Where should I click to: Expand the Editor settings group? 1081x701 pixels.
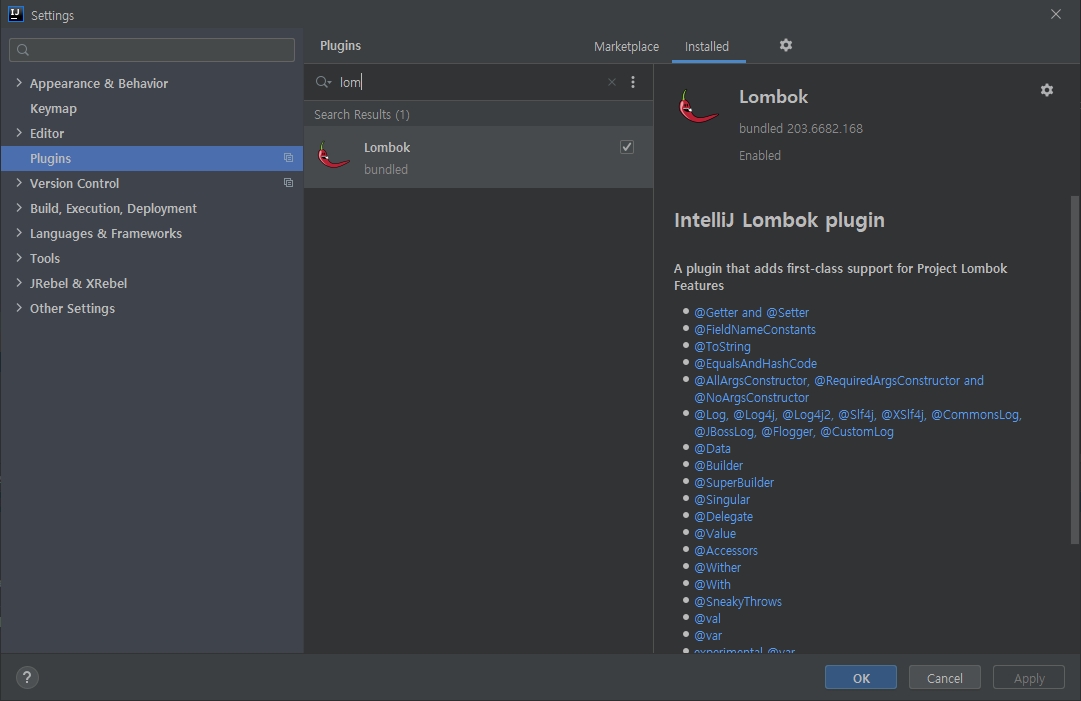(19, 133)
